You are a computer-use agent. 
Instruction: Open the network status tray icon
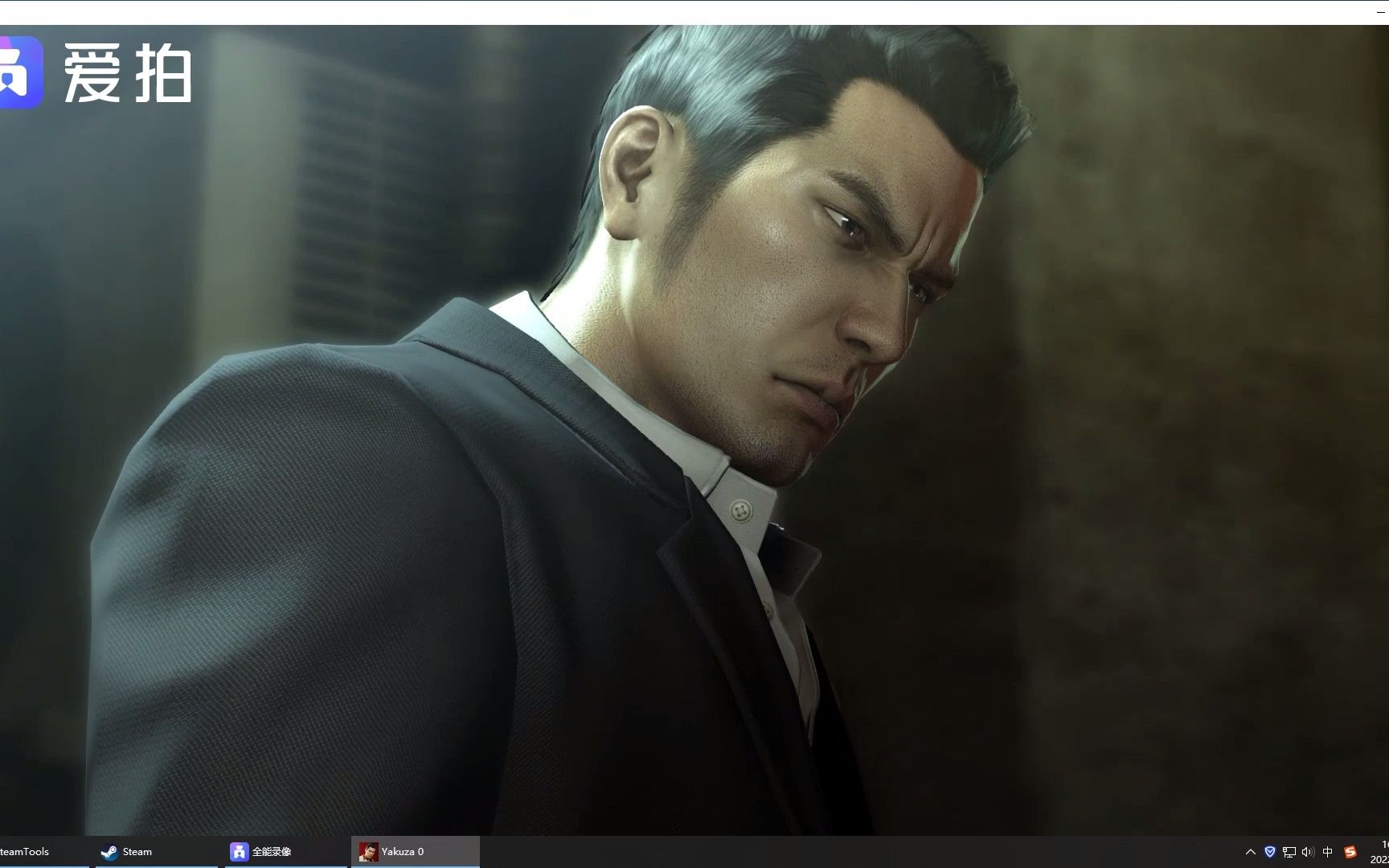(x=1289, y=852)
